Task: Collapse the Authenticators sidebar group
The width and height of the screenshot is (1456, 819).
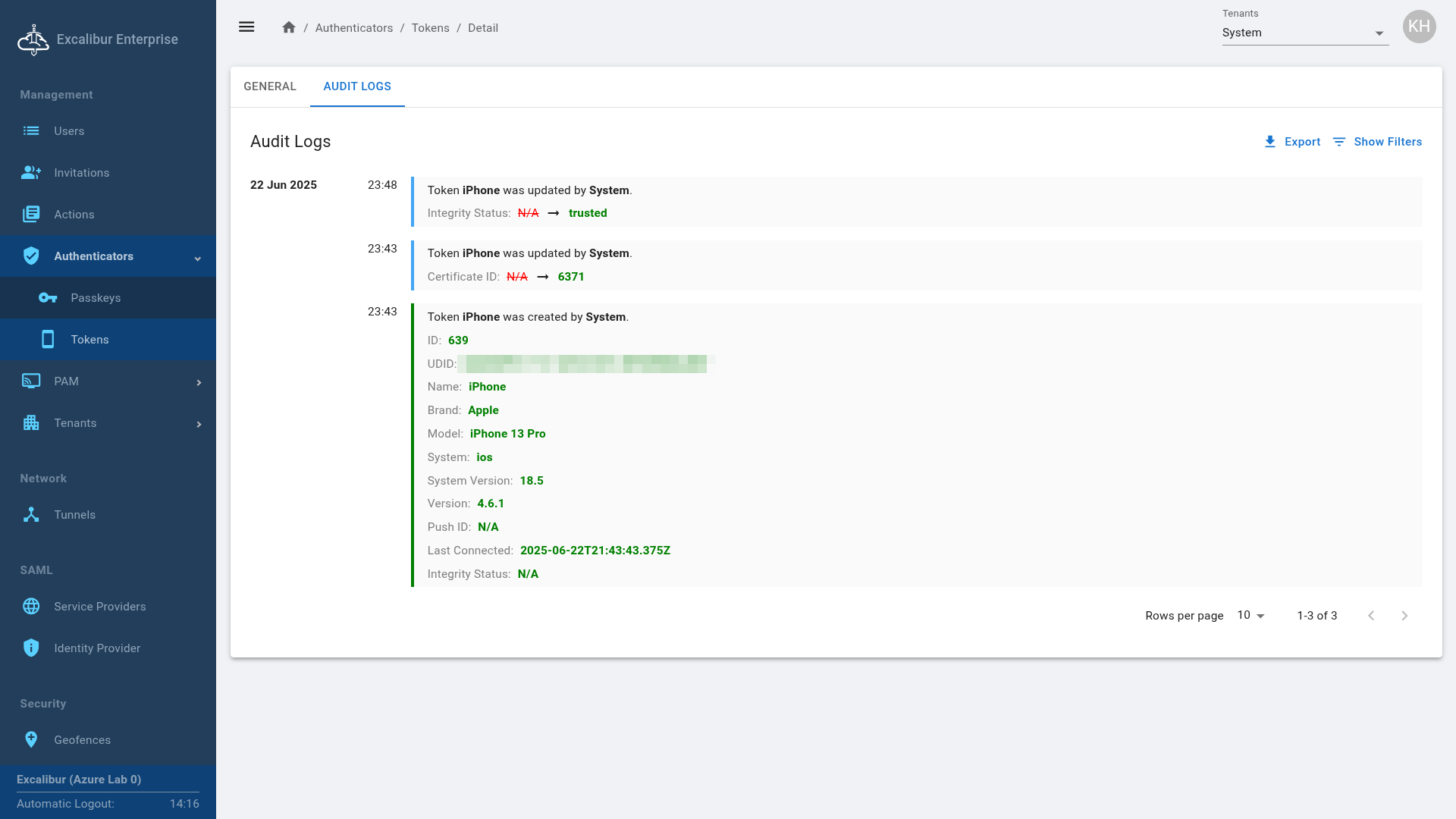Action: coord(197,257)
